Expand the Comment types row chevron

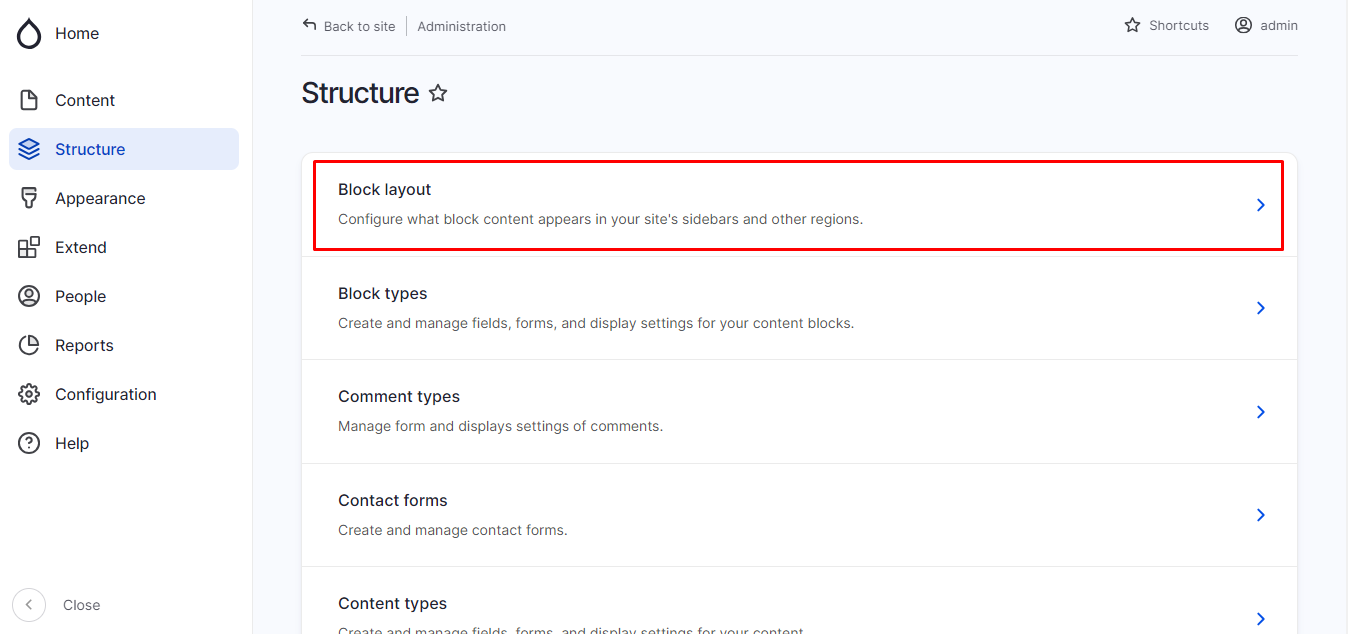point(1260,411)
